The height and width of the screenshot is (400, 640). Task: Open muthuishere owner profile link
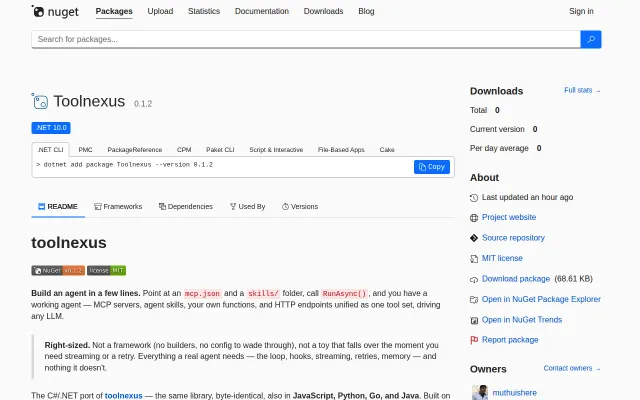click(x=514, y=393)
